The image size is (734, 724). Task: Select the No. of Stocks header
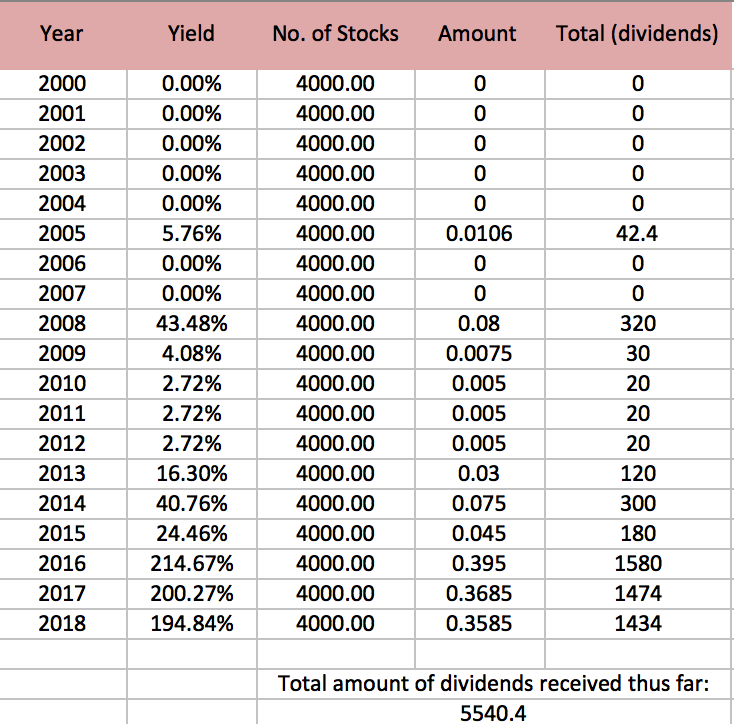[336, 34]
